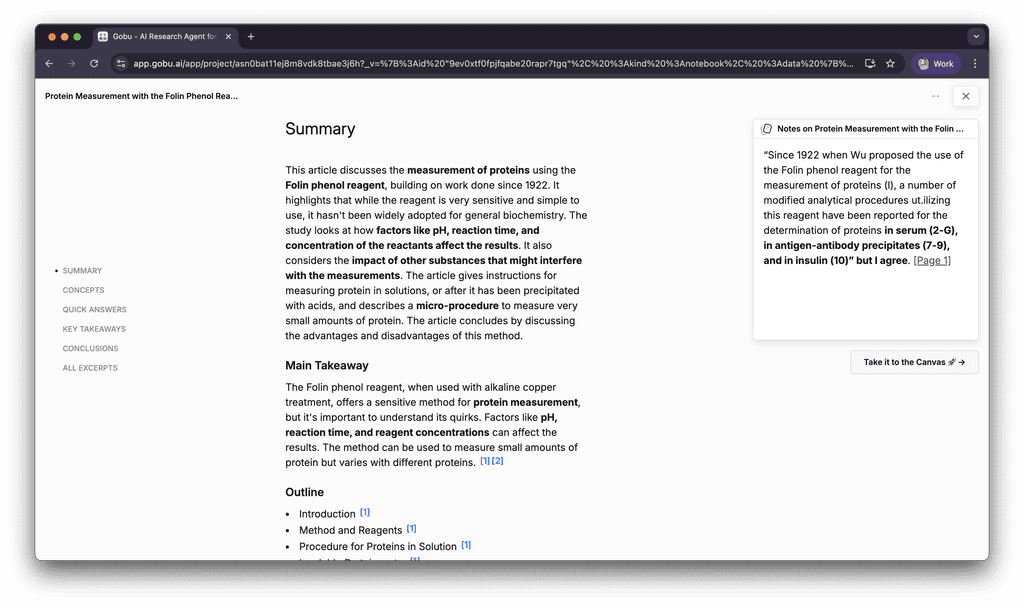This screenshot has width=1024, height=607.
Task: Expand the chevron at the browser's top right
Action: point(975,36)
